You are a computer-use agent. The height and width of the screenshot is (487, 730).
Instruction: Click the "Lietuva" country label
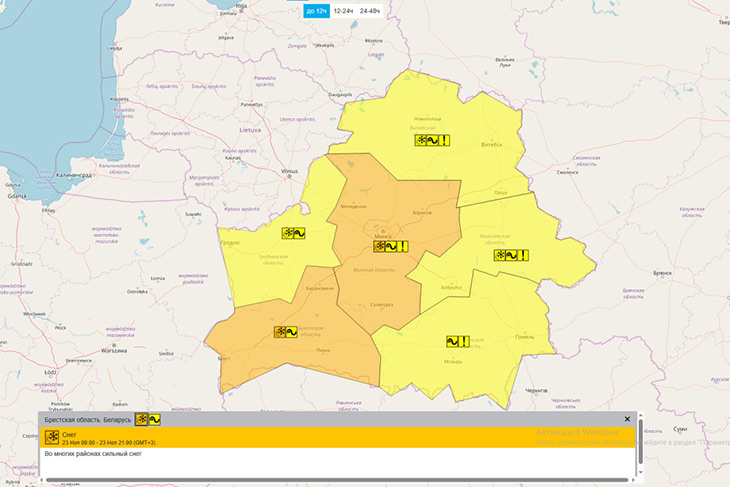pos(250,130)
